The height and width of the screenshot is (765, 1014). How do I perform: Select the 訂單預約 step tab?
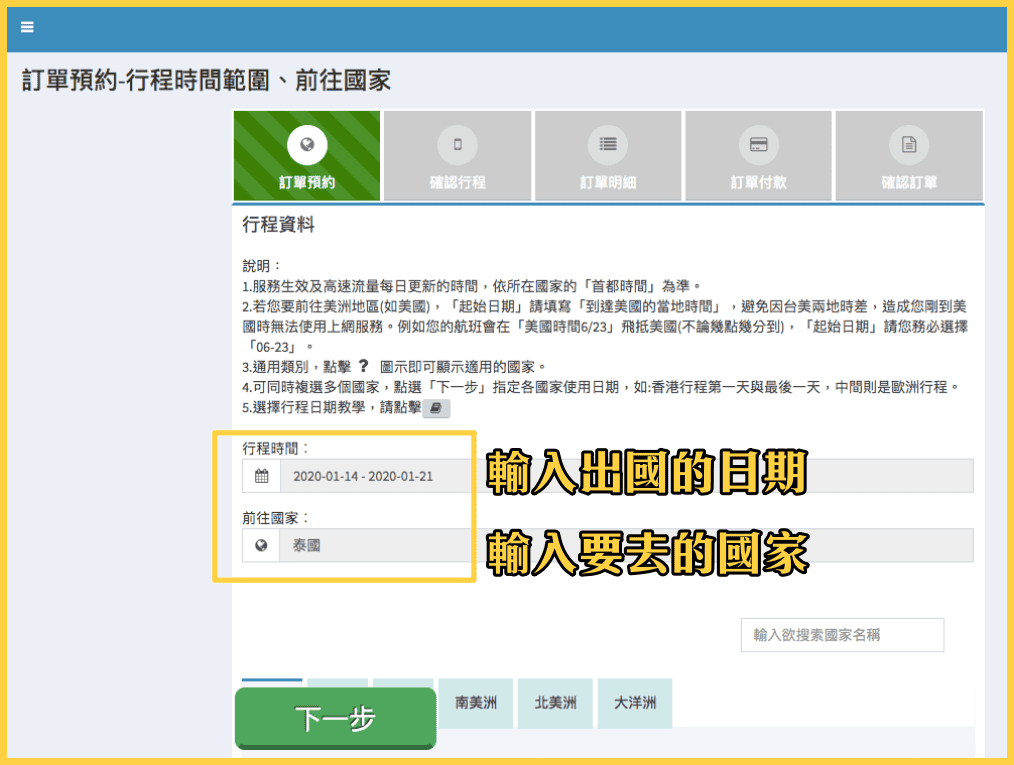pyautogui.click(x=307, y=156)
